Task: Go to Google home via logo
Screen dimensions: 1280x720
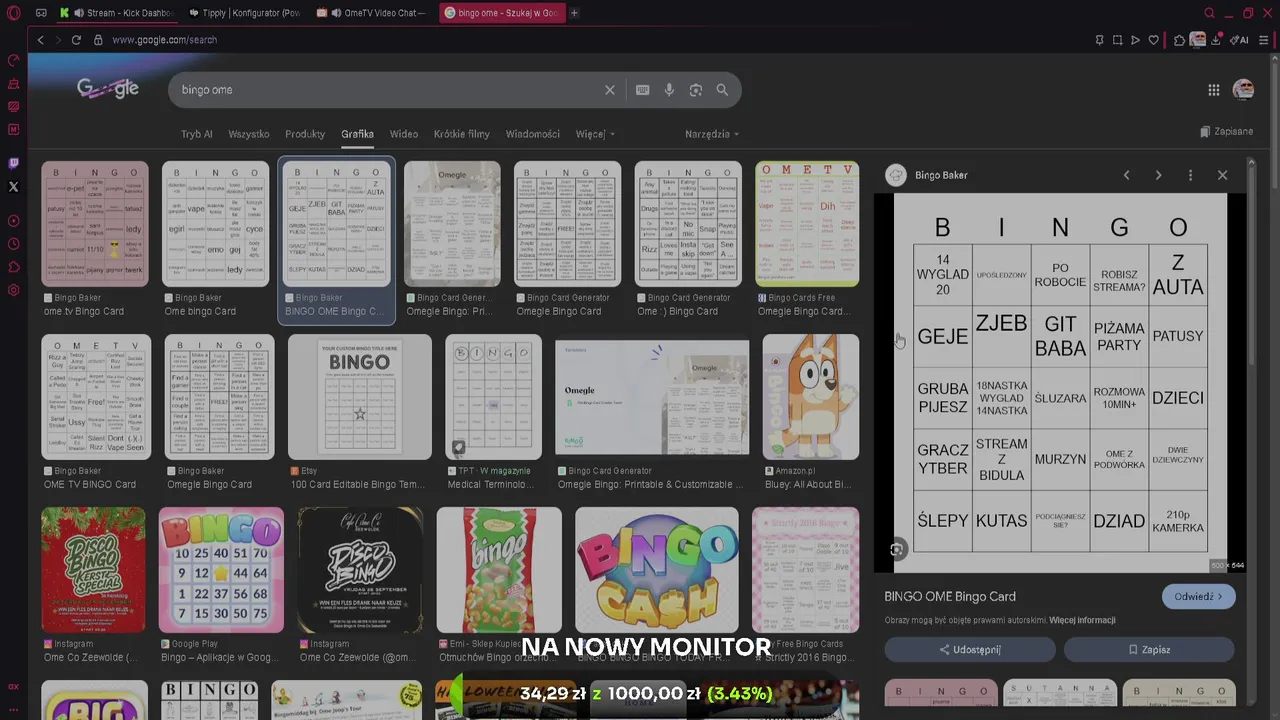Action: pos(108,89)
